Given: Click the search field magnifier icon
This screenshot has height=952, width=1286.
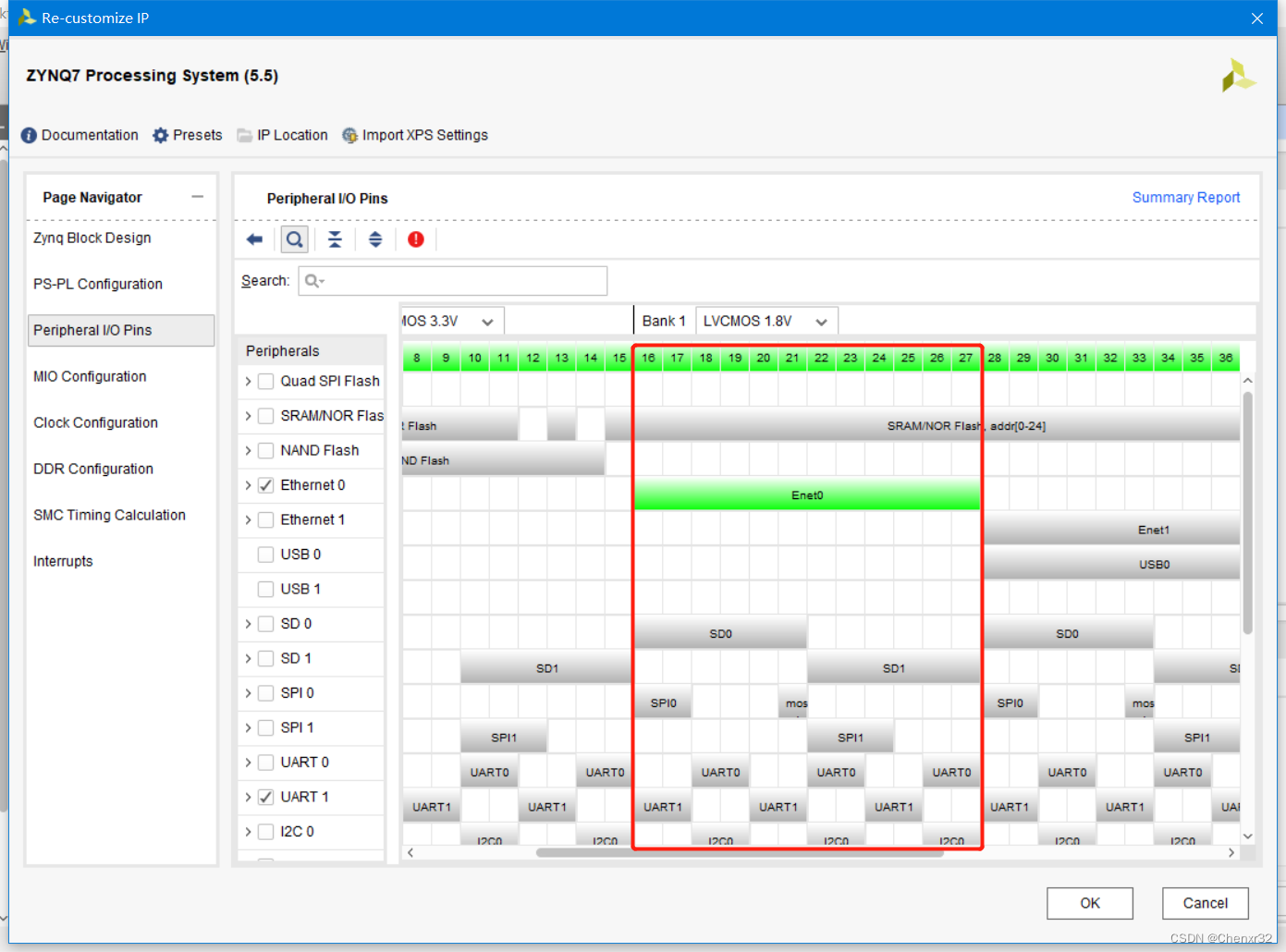Looking at the screenshot, I should [x=314, y=281].
